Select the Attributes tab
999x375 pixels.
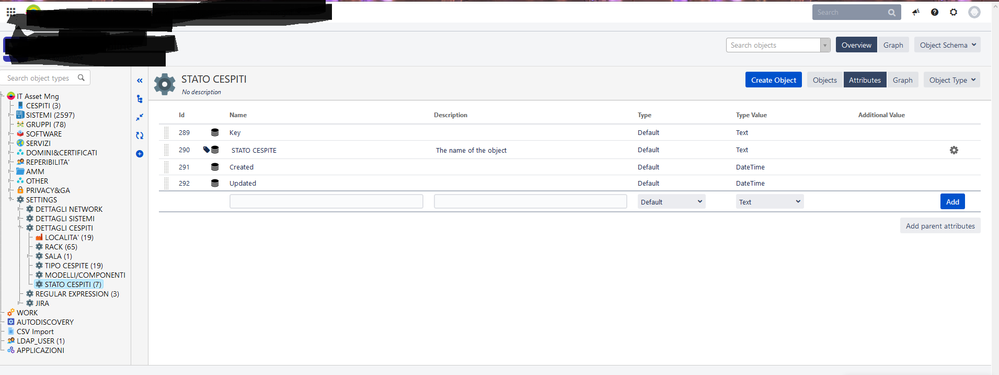865,80
